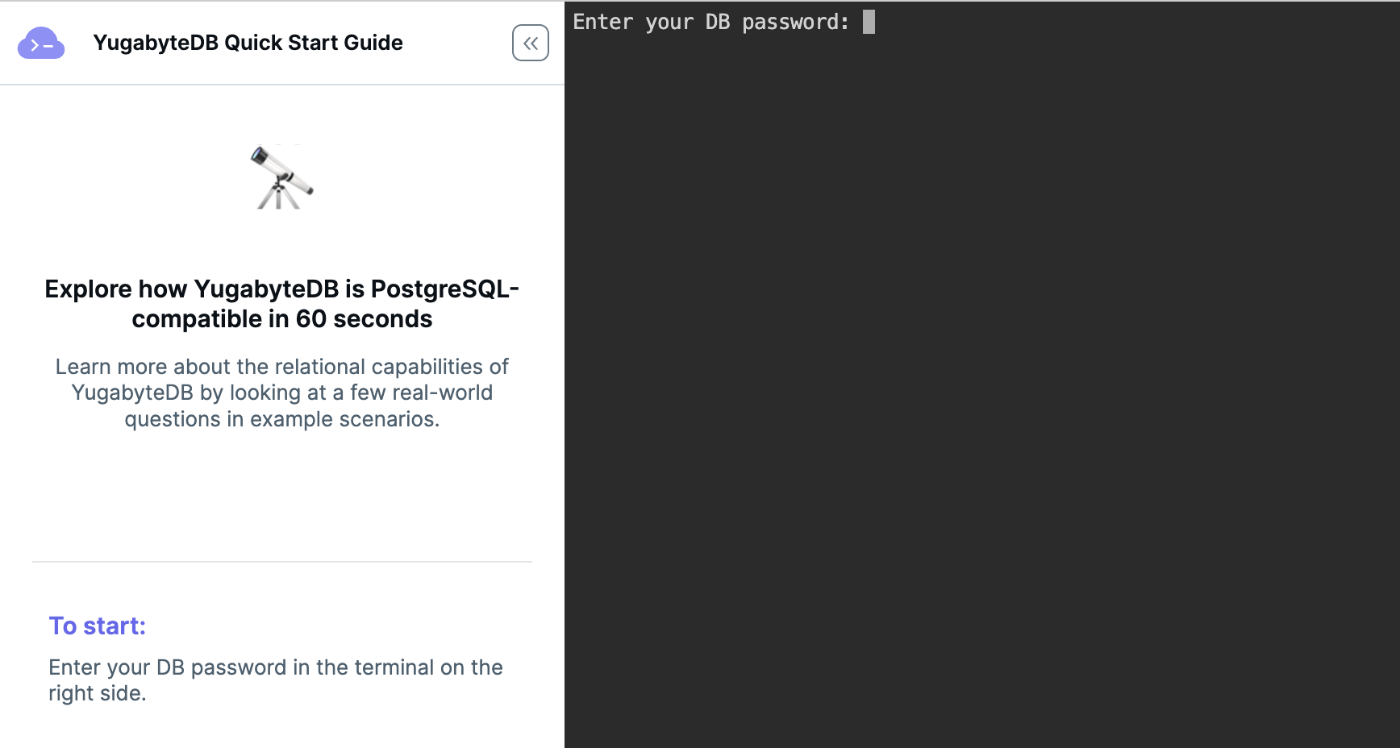The width and height of the screenshot is (1400, 748).
Task: Click the divider line above 'To start:'
Action: (x=282, y=561)
